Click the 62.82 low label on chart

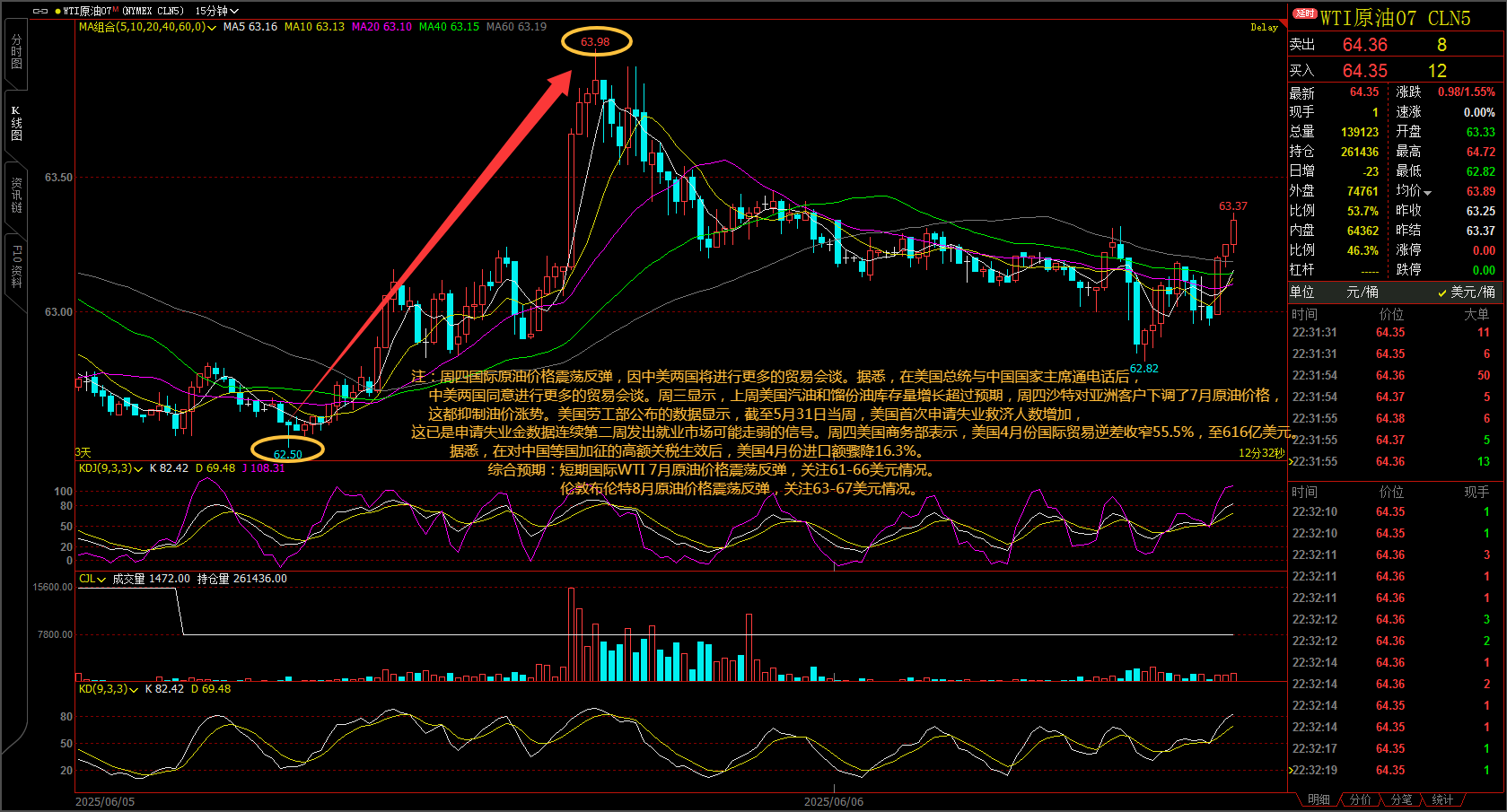(1143, 369)
